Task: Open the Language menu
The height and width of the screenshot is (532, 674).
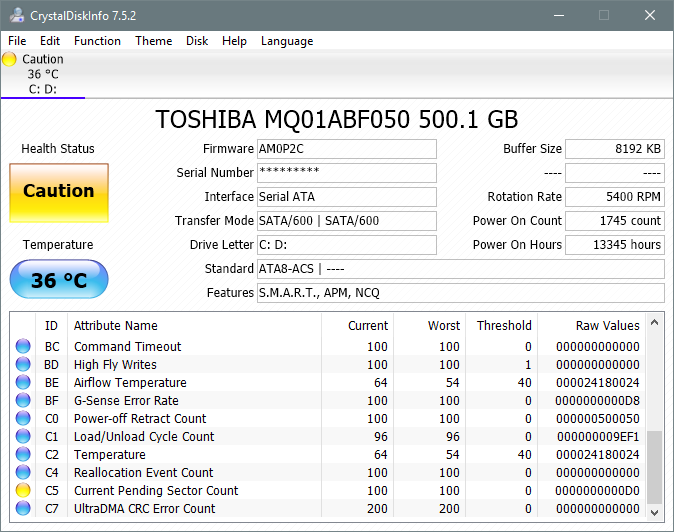Action: pos(287,41)
